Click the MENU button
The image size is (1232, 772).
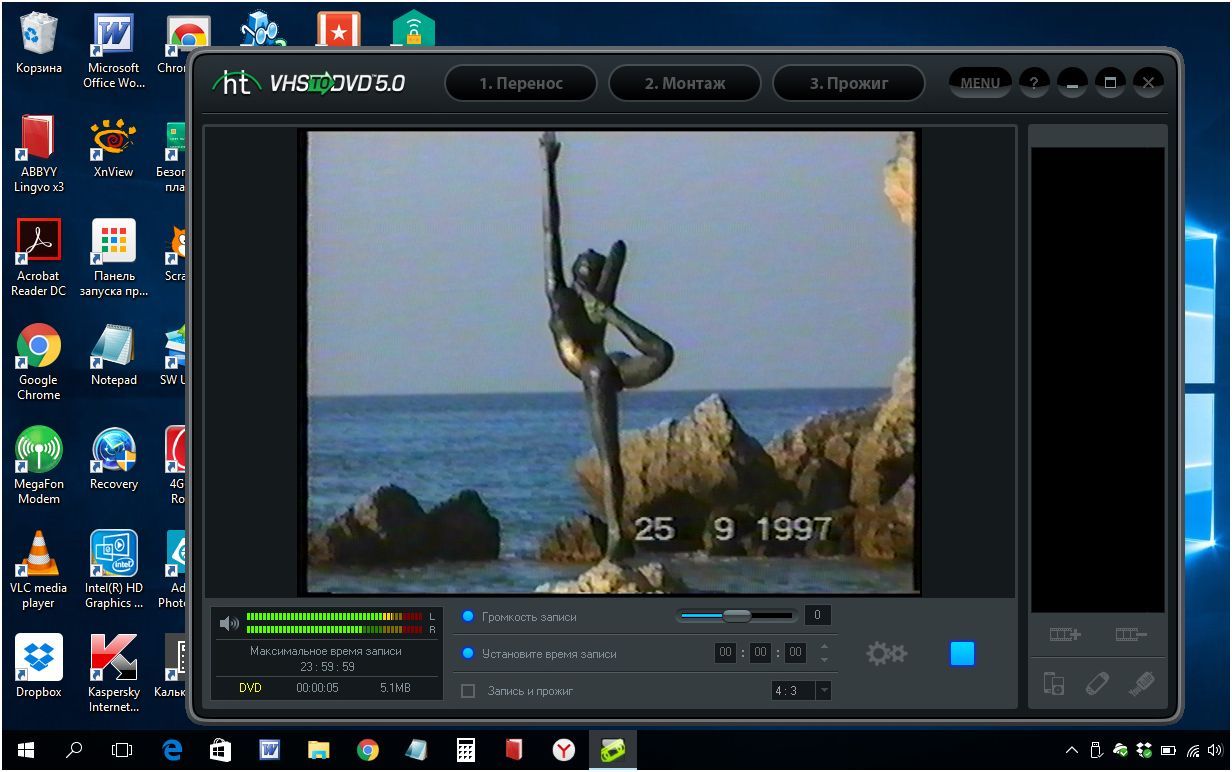[979, 83]
